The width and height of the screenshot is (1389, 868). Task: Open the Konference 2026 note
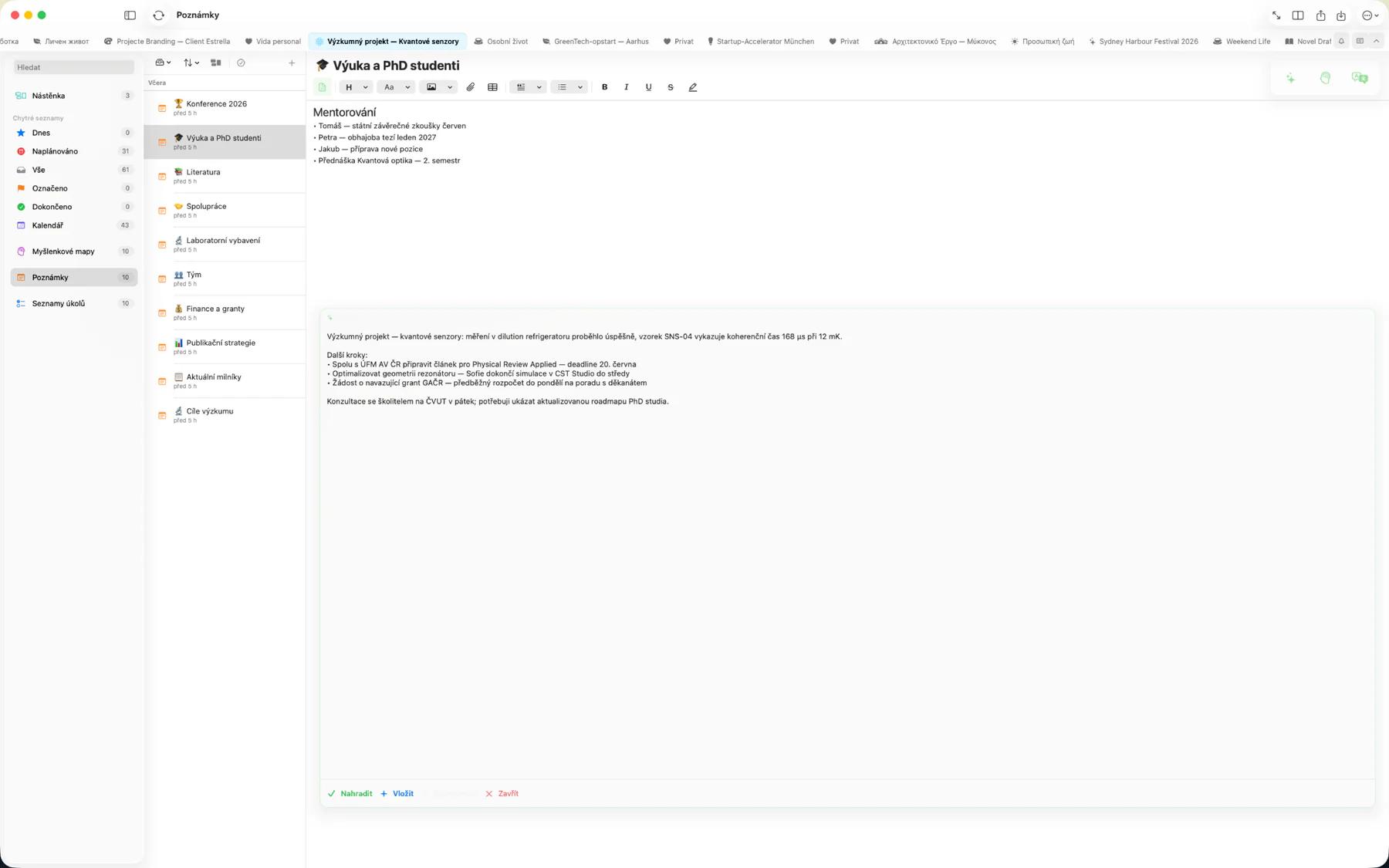pyautogui.click(x=225, y=108)
